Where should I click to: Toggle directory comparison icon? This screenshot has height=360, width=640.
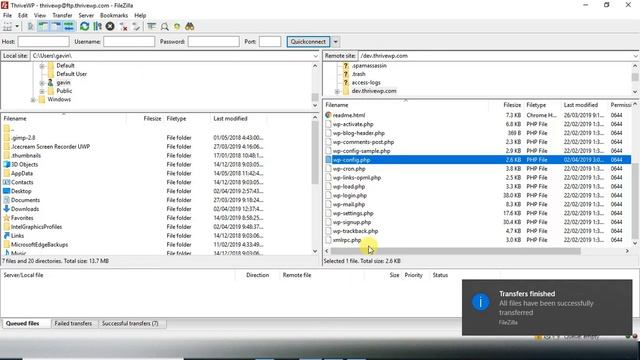coord(164,27)
